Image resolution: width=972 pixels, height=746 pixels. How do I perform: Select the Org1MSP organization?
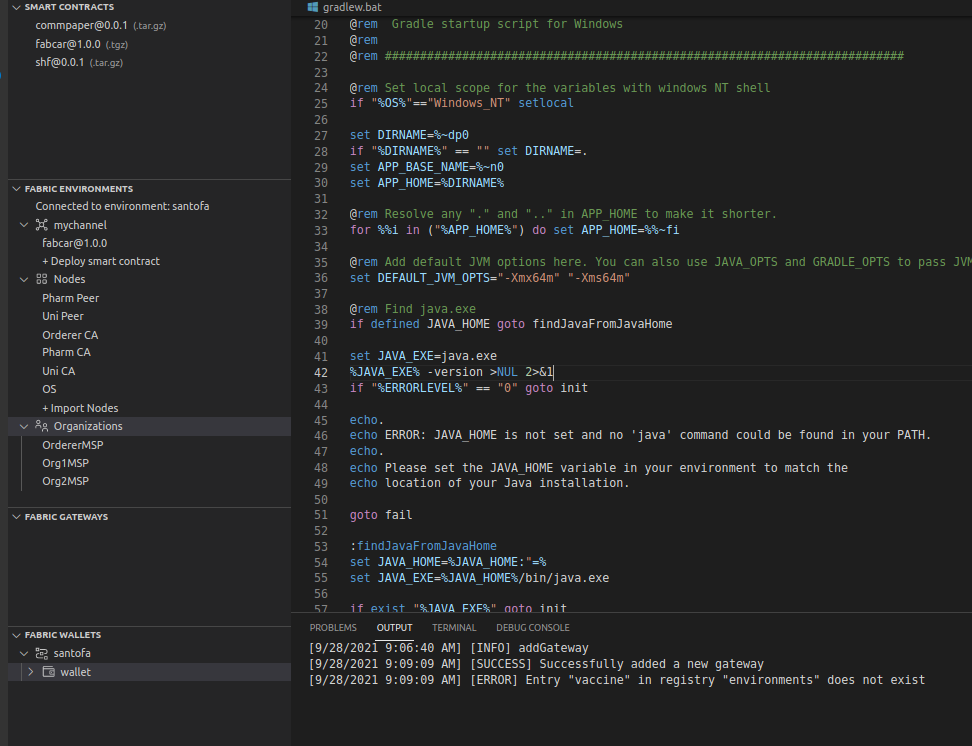(x=65, y=463)
